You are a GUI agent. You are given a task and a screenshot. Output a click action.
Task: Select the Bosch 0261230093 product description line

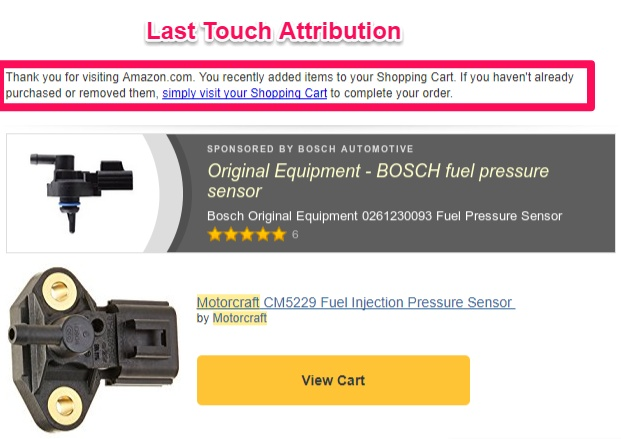[384, 216]
